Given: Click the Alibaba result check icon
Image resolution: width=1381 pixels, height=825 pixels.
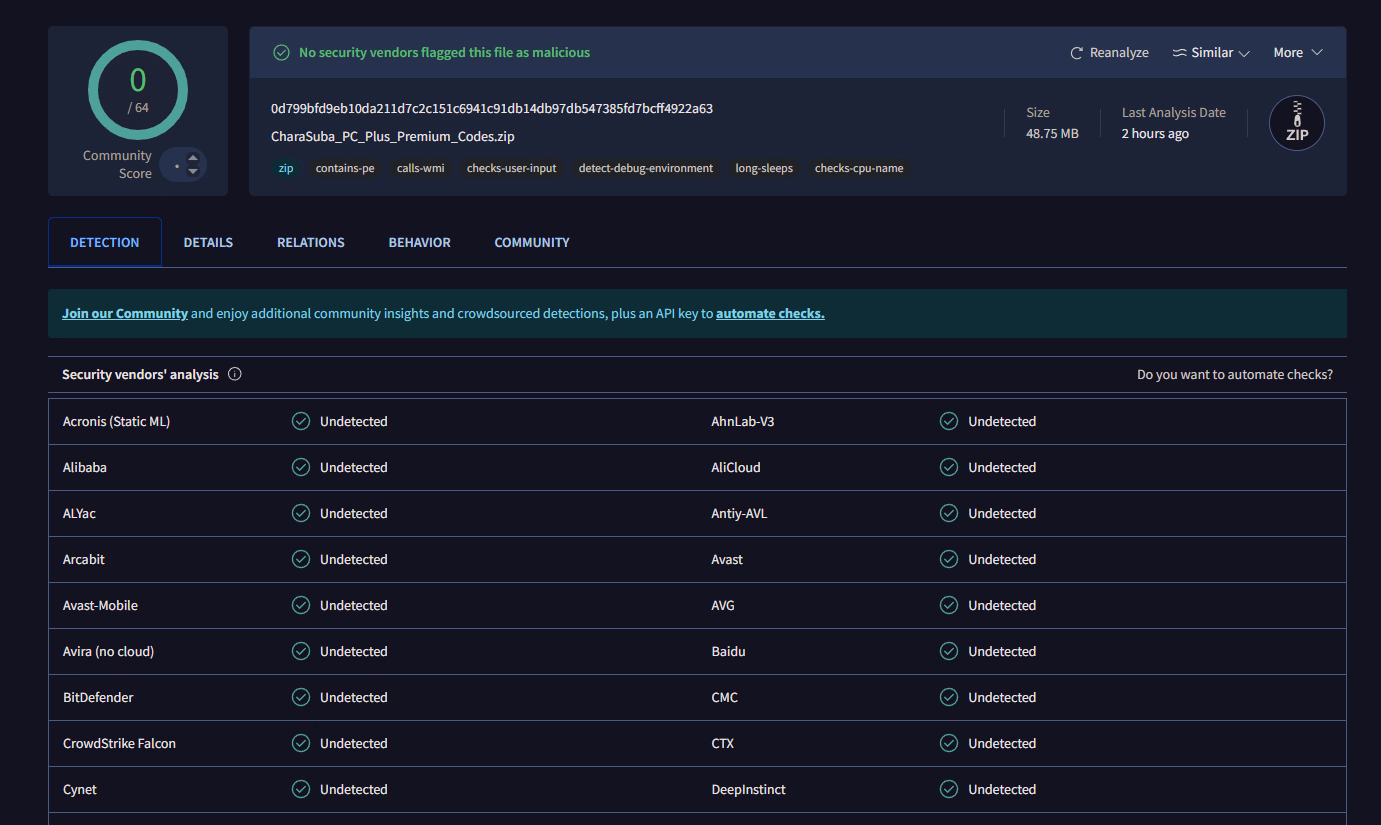Looking at the screenshot, I should (x=301, y=467).
